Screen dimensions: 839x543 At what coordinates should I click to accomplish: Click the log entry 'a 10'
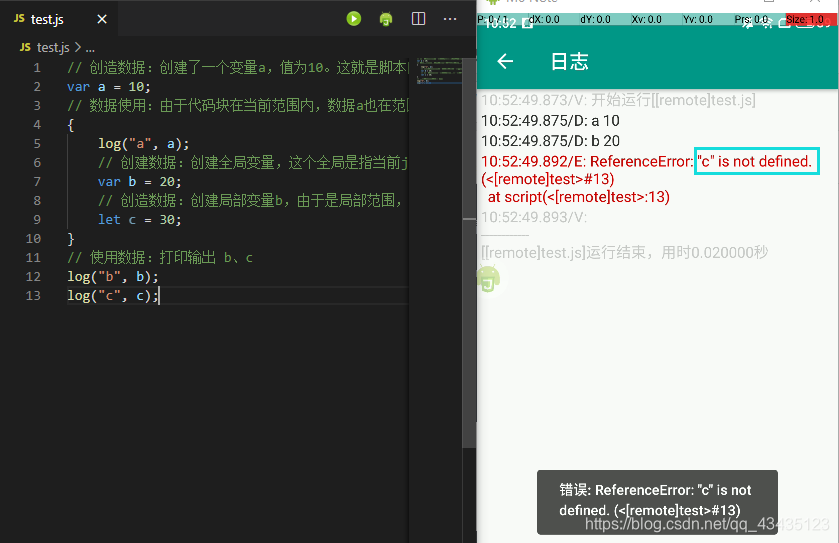[550, 120]
